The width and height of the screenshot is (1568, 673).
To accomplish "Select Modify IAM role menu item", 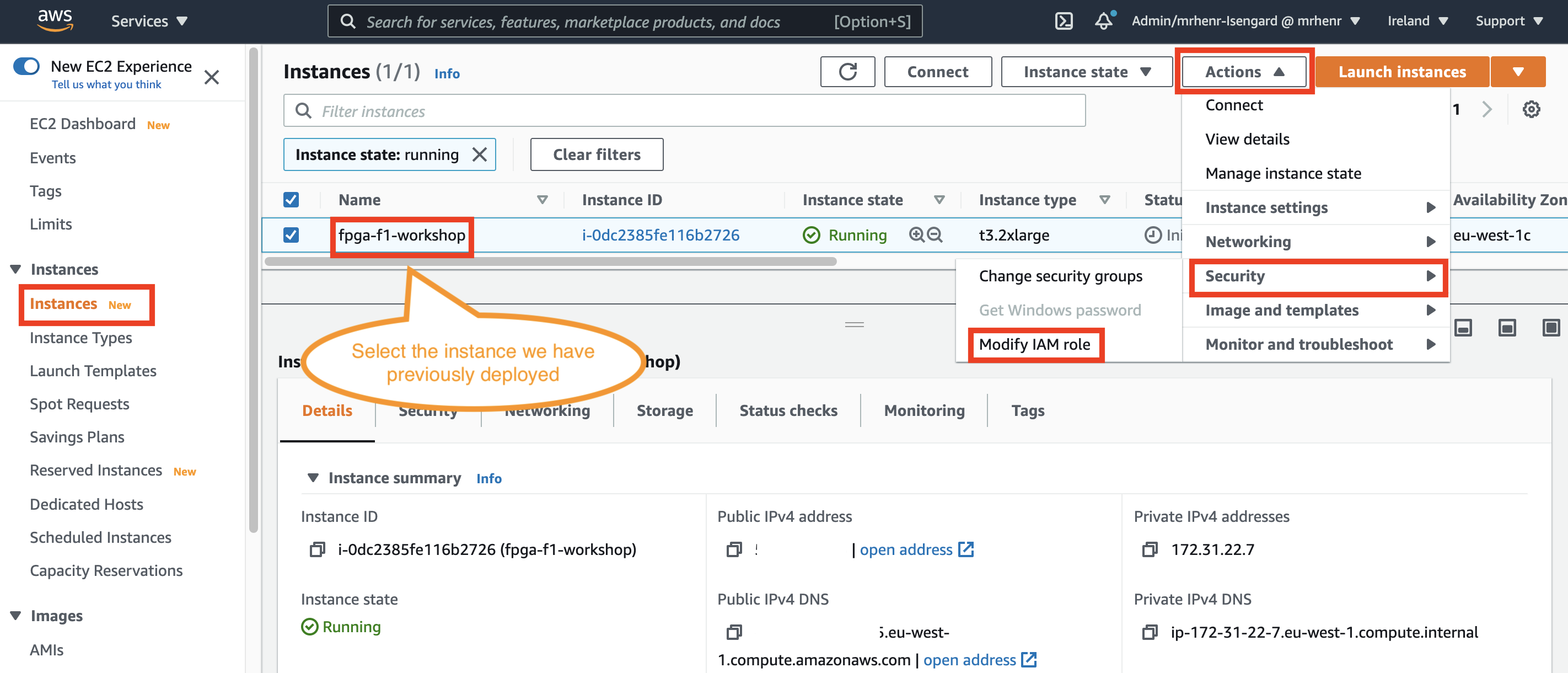I will click(1034, 345).
